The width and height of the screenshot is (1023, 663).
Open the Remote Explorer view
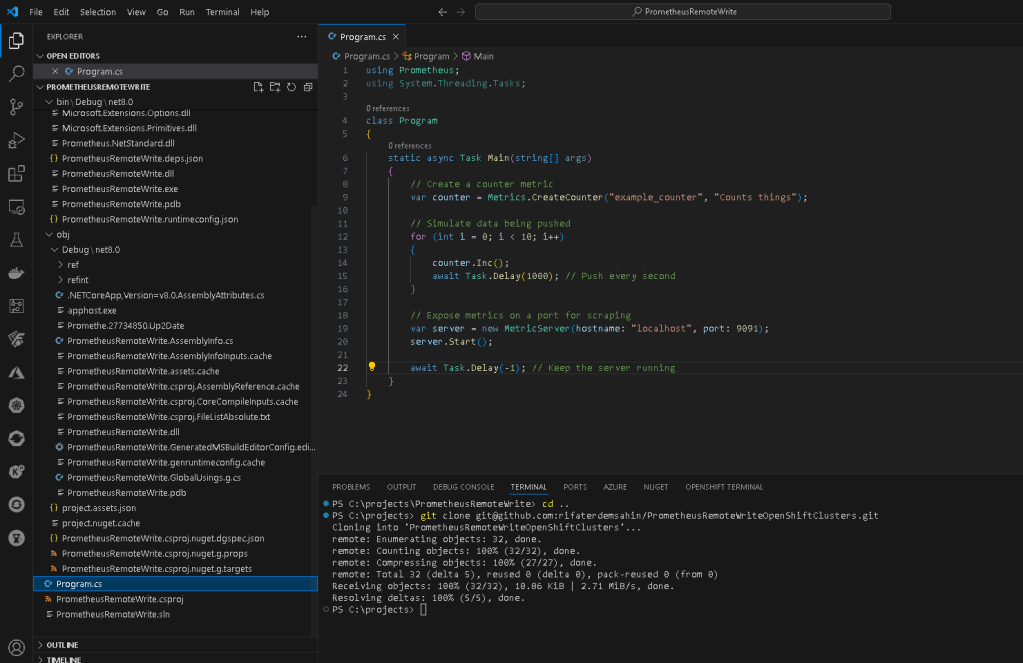click(16, 207)
